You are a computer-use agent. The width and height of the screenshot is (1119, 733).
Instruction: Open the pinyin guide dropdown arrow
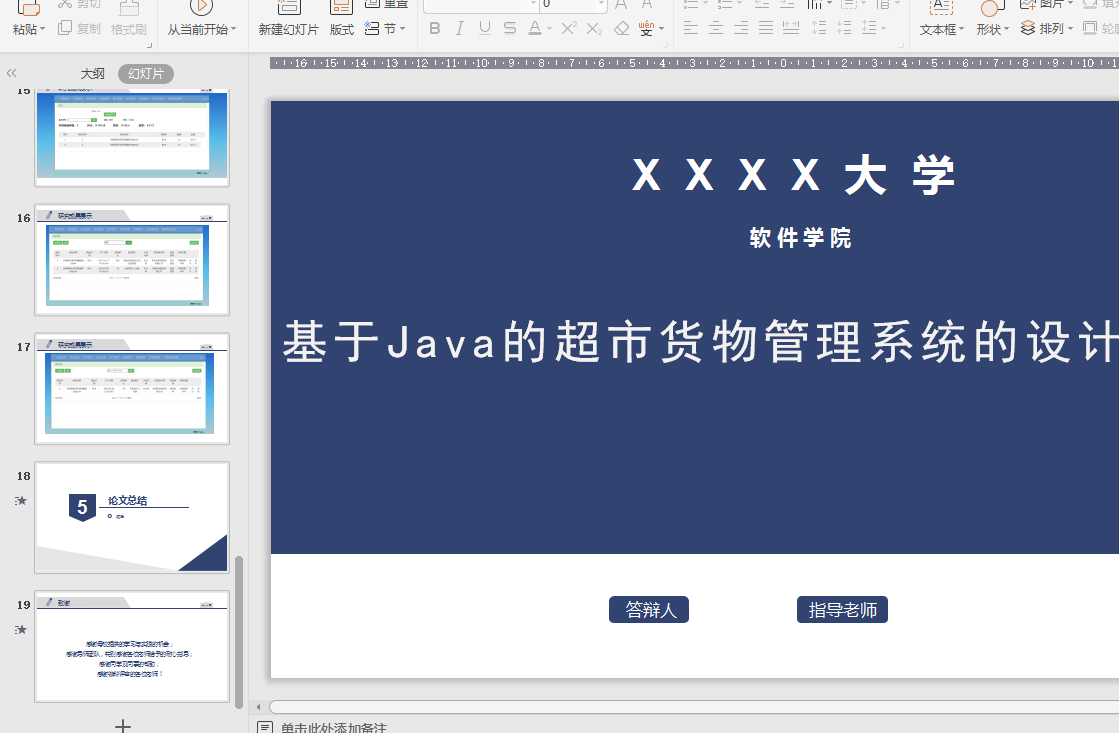[x=662, y=29]
